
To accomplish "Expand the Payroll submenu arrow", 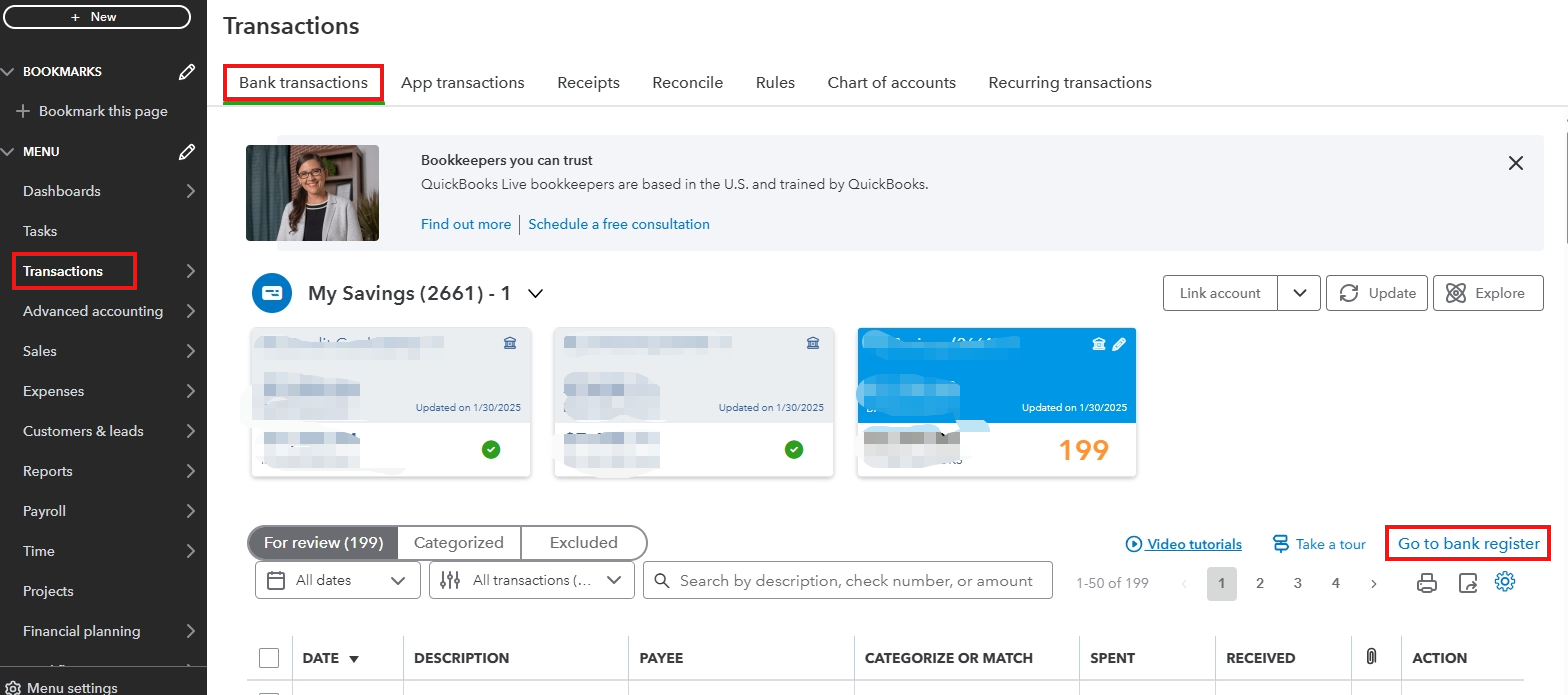I will point(190,511).
